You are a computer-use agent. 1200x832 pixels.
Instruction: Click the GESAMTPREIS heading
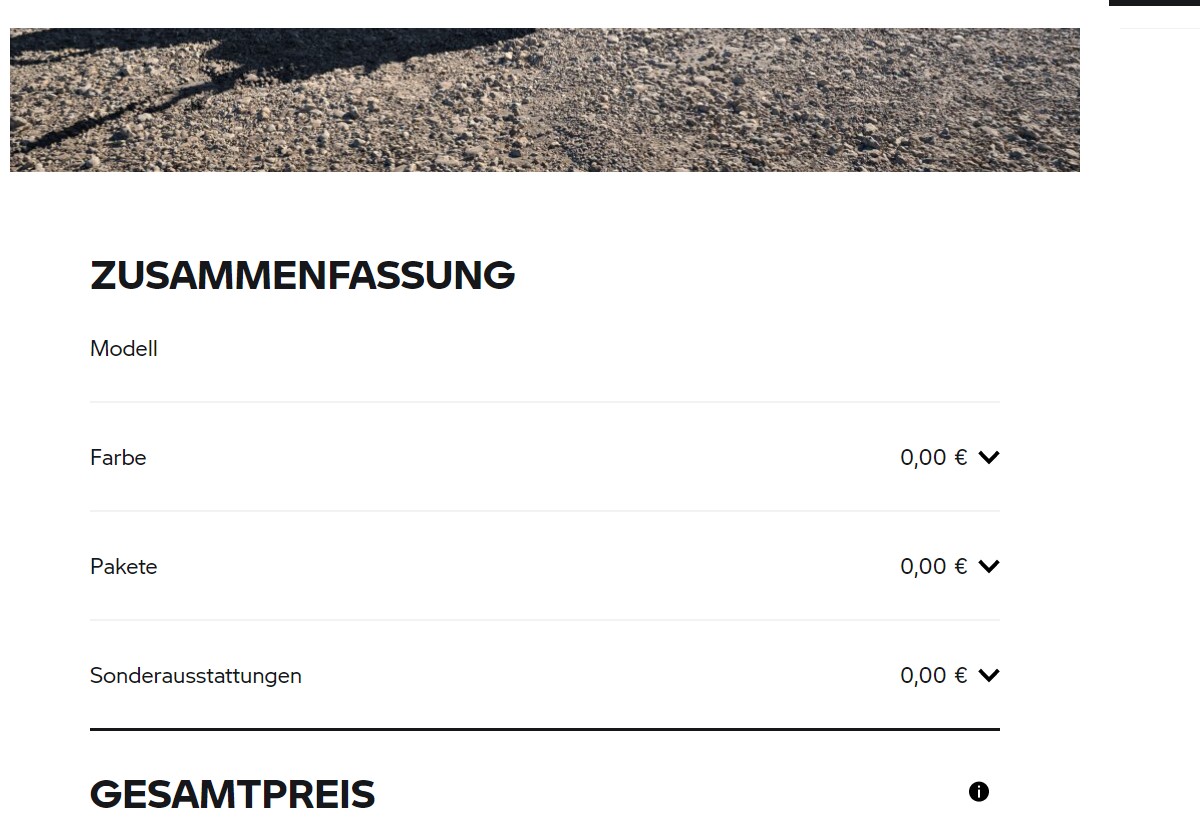[x=232, y=795]
